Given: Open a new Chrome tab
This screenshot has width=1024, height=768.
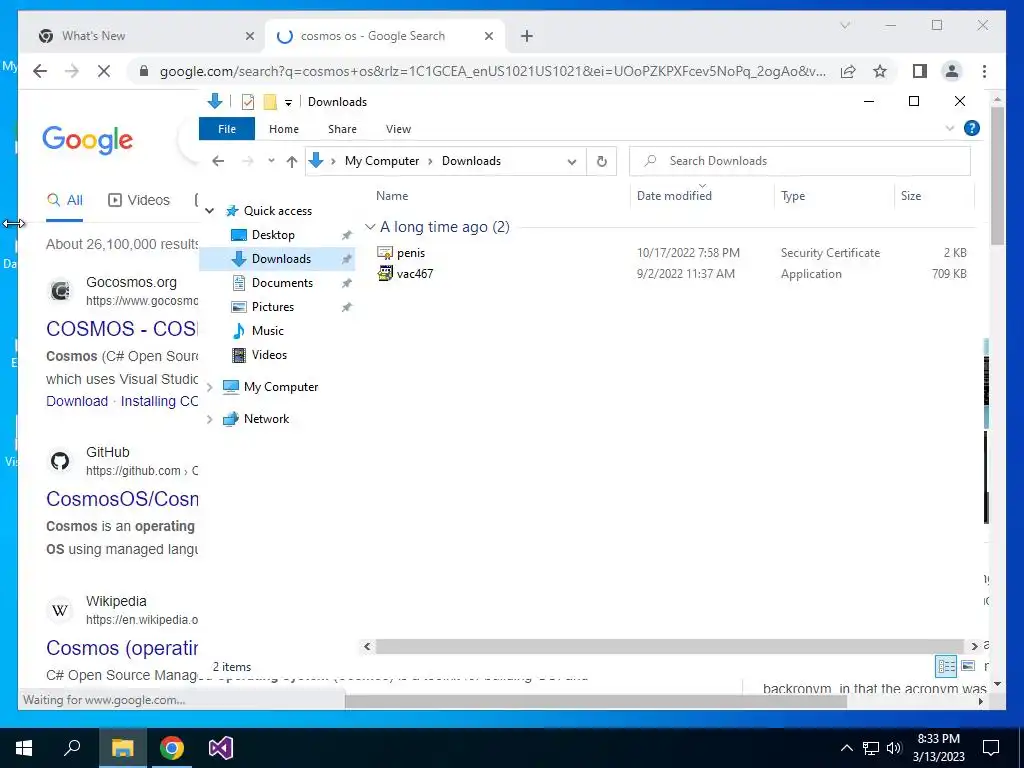Looking at the screenshot, I should click(x=527, y=36).
